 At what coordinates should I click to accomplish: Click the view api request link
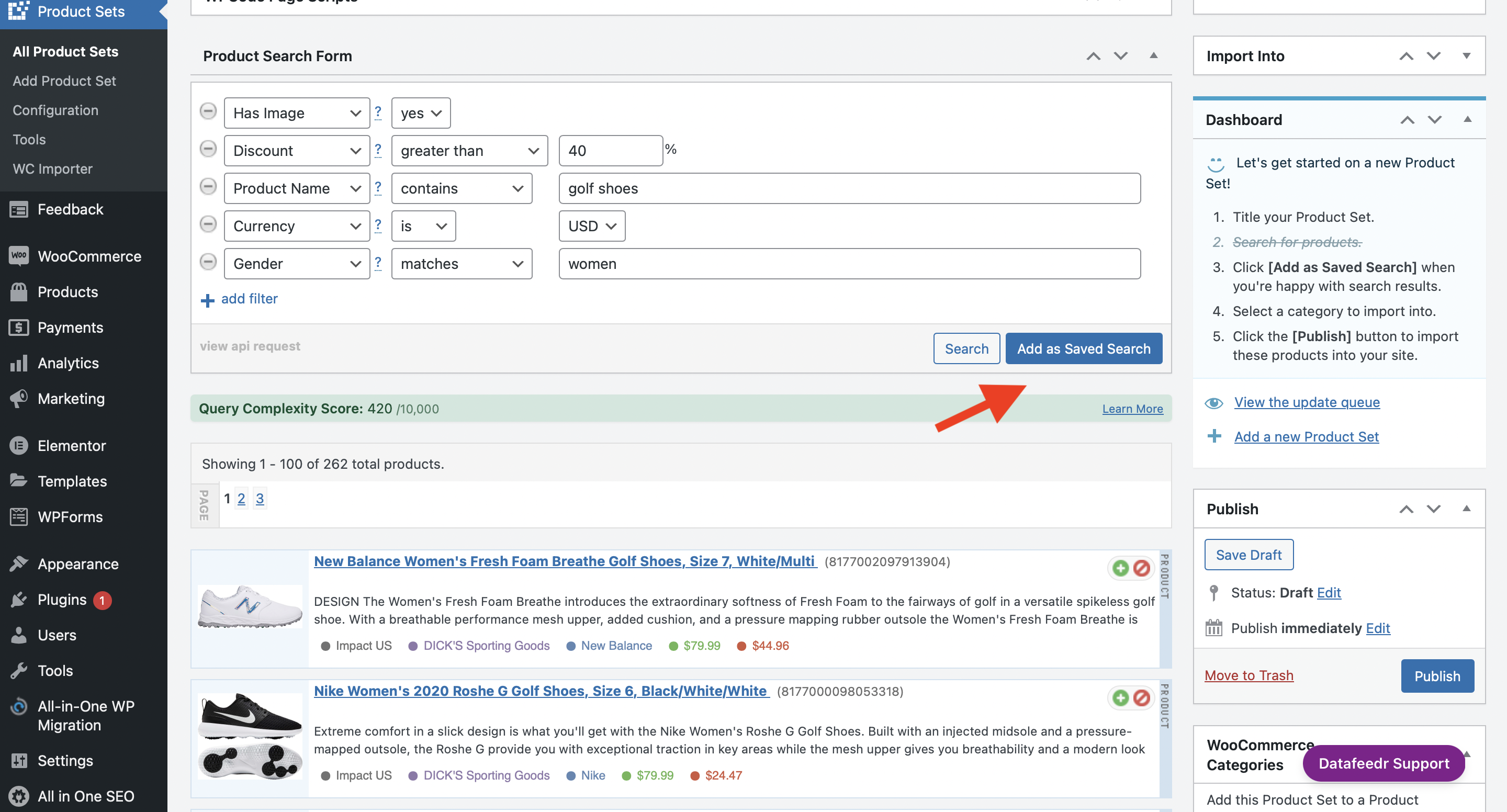click(250, 346)
